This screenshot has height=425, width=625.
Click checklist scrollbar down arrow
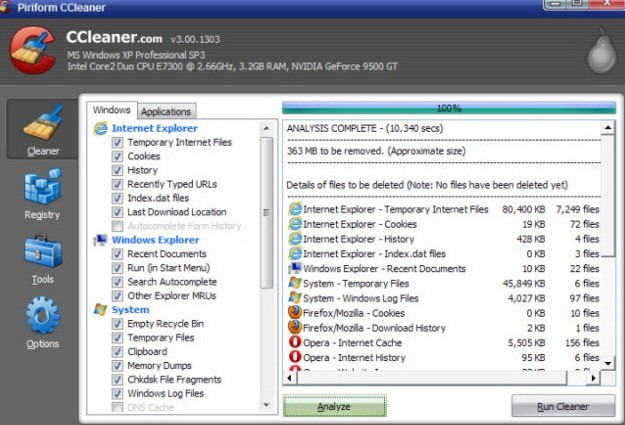(x=267, y=405)
